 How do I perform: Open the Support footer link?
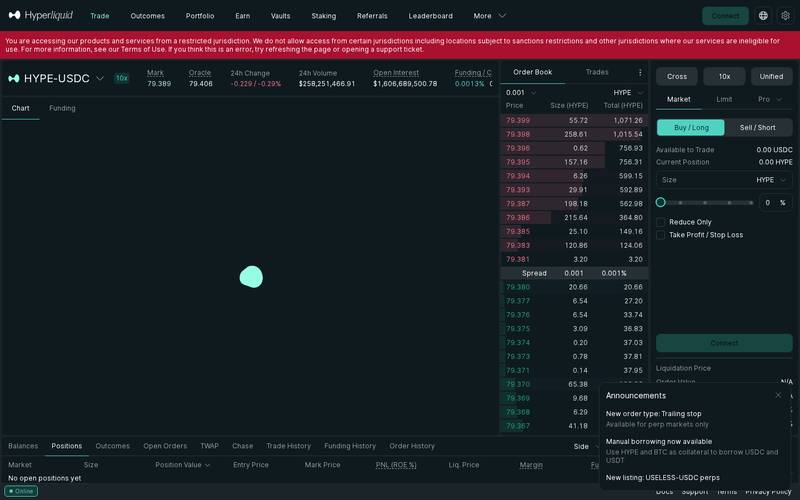[695, 492]
